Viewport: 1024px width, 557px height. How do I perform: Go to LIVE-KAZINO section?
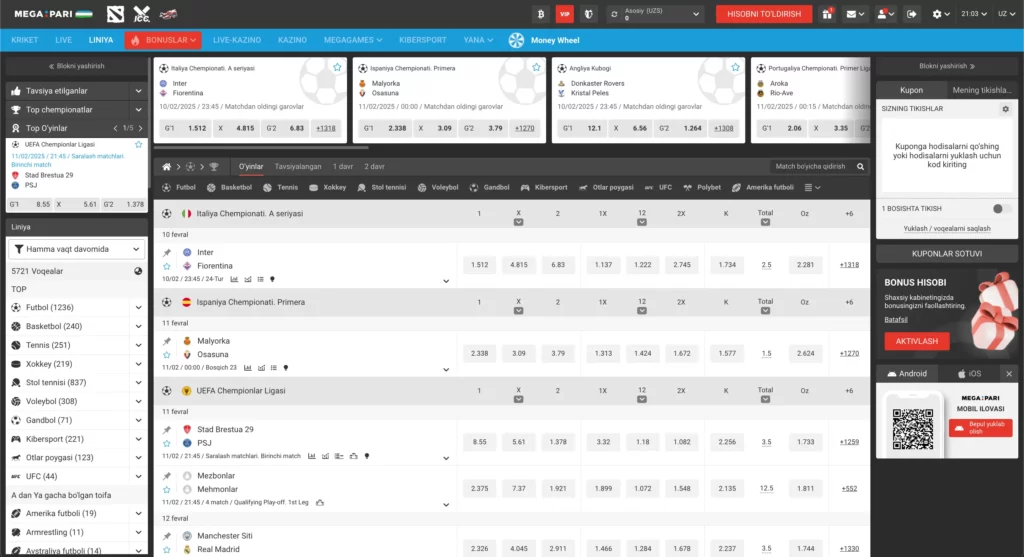(236, 40)
